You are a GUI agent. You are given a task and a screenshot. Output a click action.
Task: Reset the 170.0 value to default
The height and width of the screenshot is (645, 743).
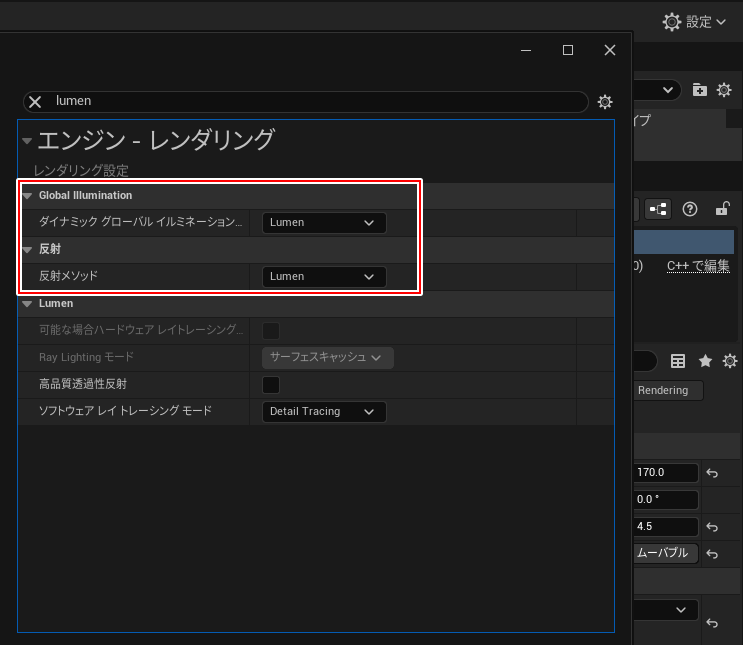coord(713,473)
